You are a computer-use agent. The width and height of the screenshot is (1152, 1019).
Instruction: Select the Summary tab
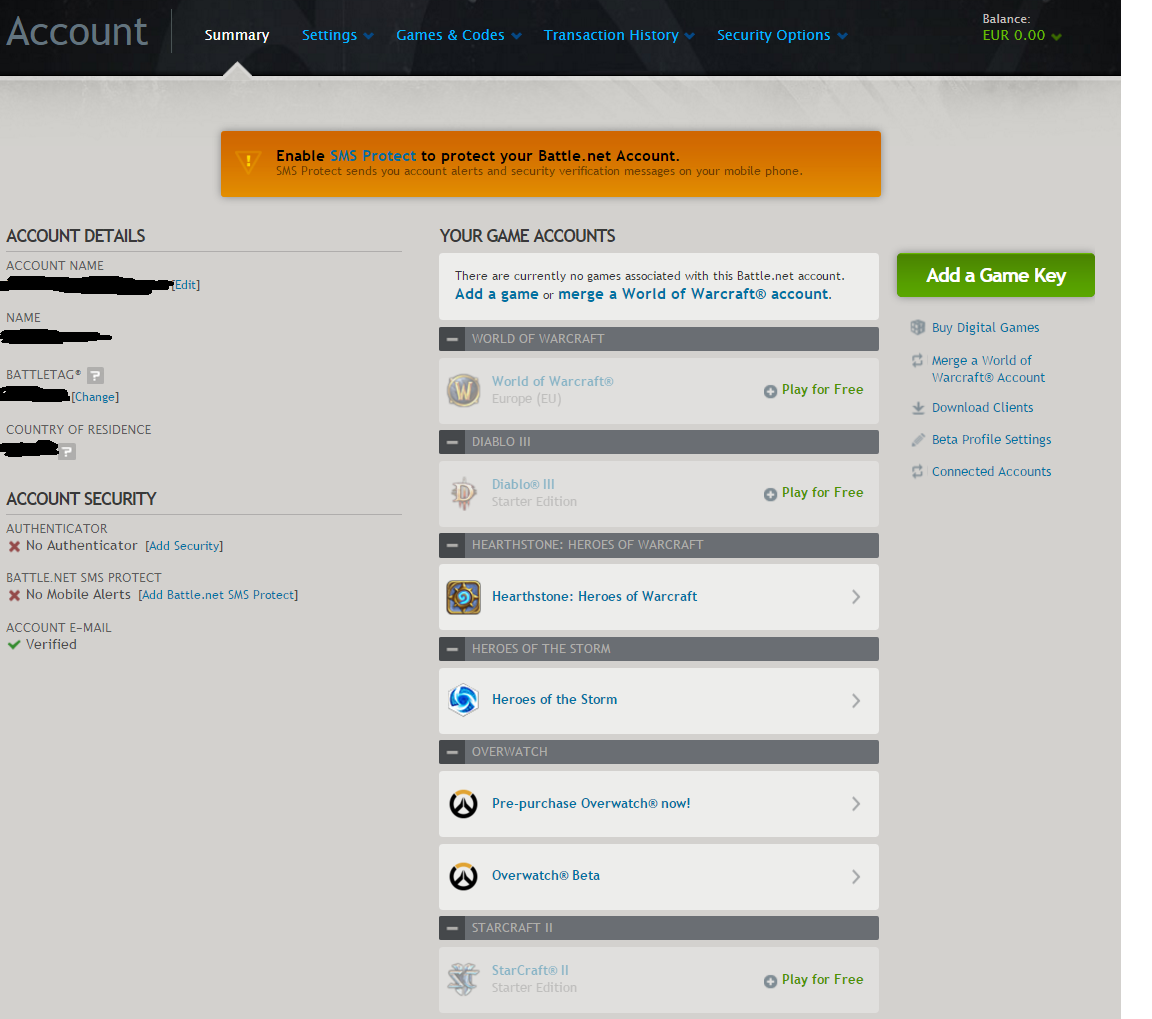tap(237, 35)
